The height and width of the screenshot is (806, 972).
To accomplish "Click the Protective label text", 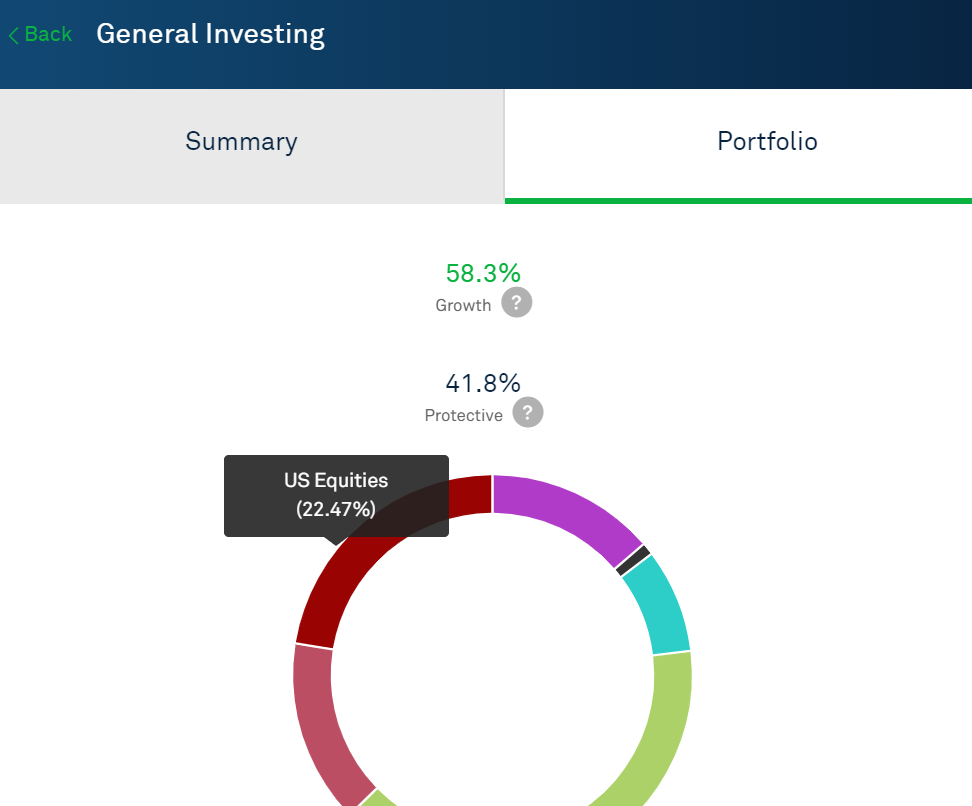I will 463,416.
